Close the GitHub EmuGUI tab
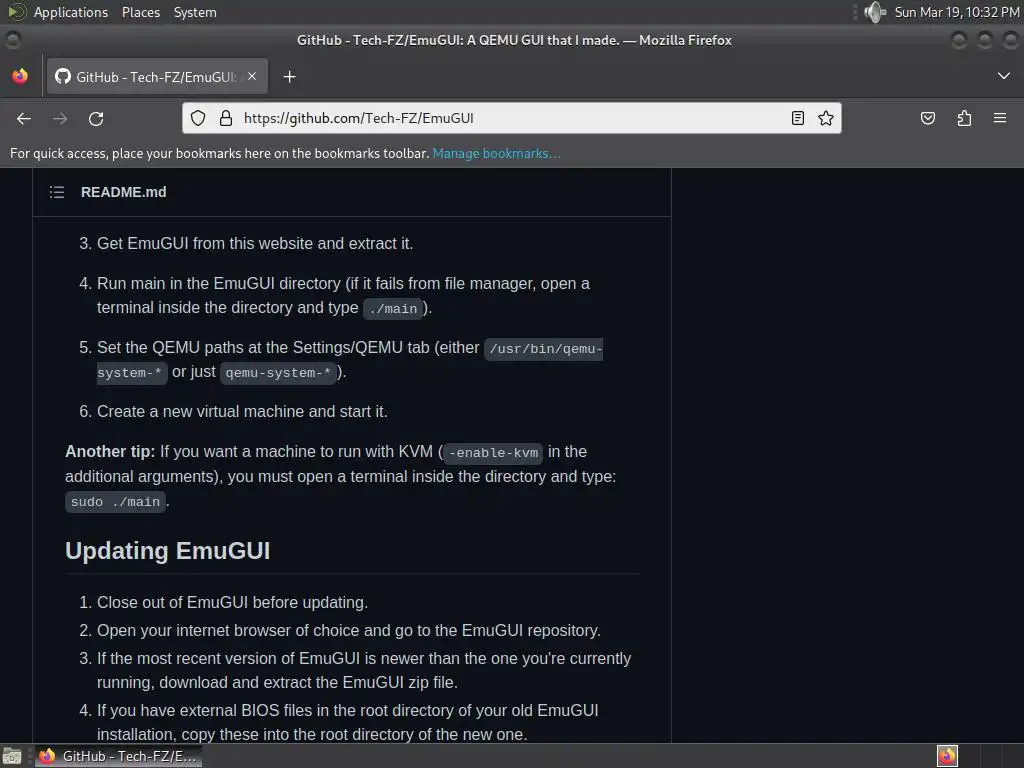The image size is (1024, 768). tap(252, 76)
